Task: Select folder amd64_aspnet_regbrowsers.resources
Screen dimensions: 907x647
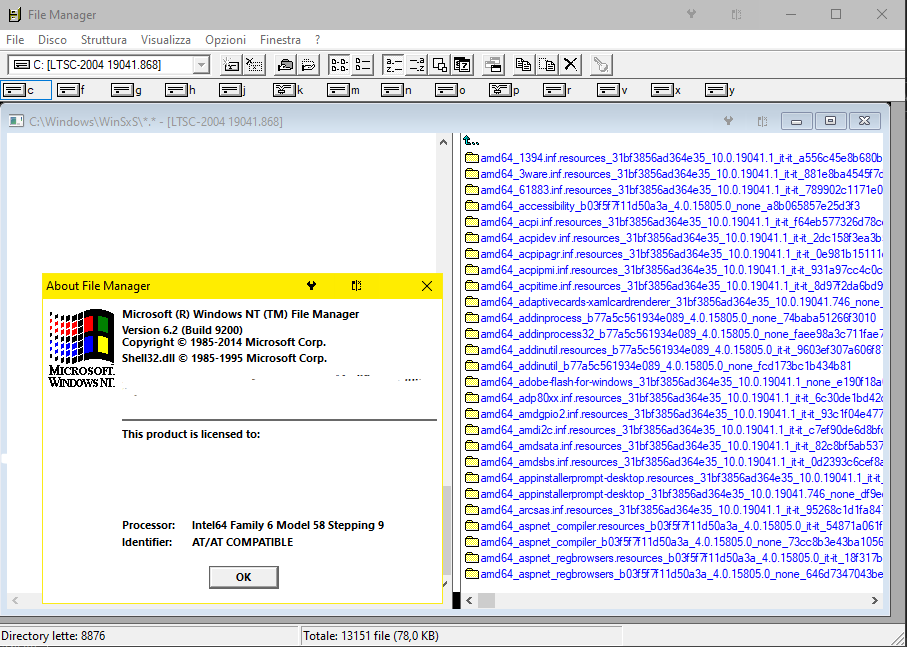Action: click(674, 558)
